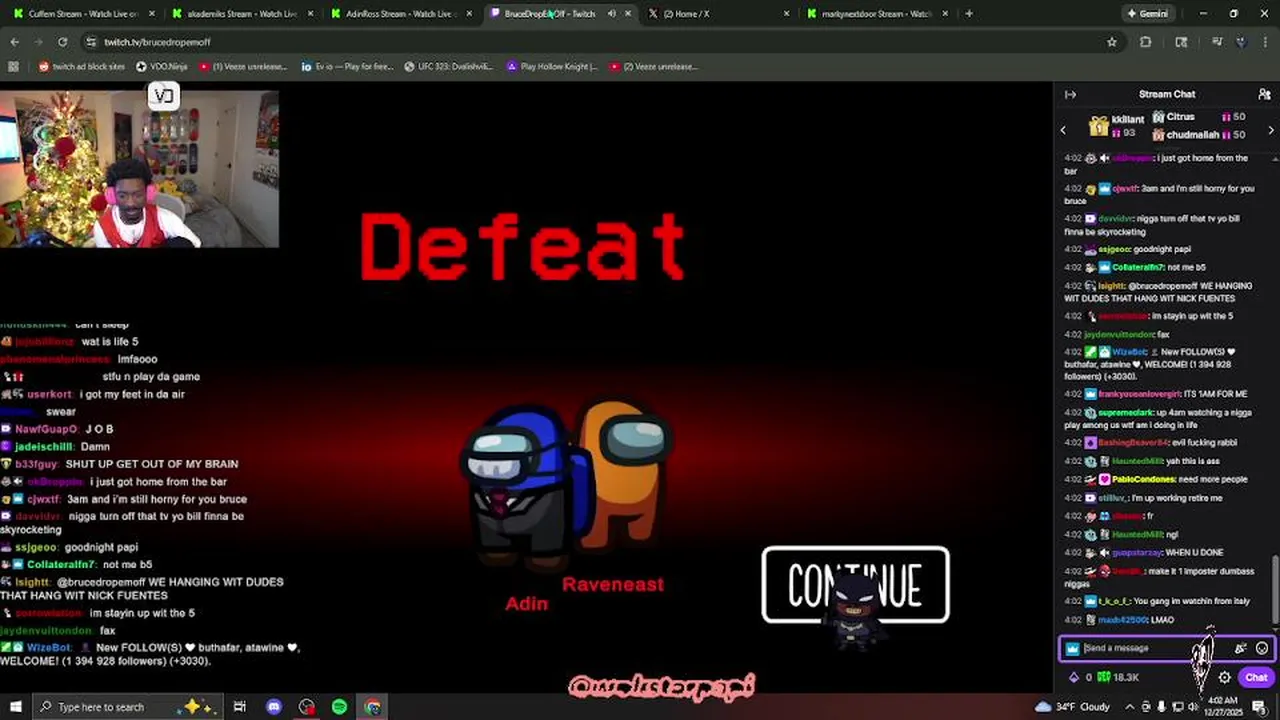Click 'Stream Chat' header title
The width and height of the screenshot is (1280, 720).
tap(1167, 94)
